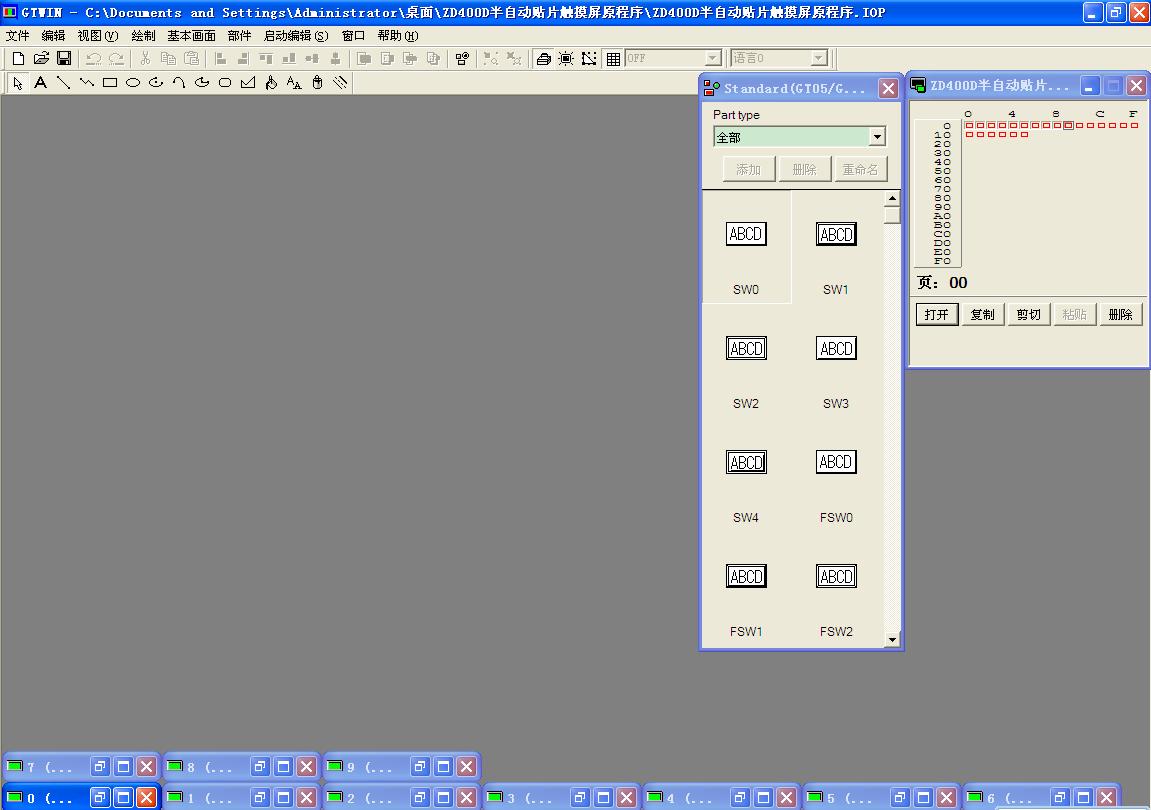Click the New file icon

click(18, 59)
